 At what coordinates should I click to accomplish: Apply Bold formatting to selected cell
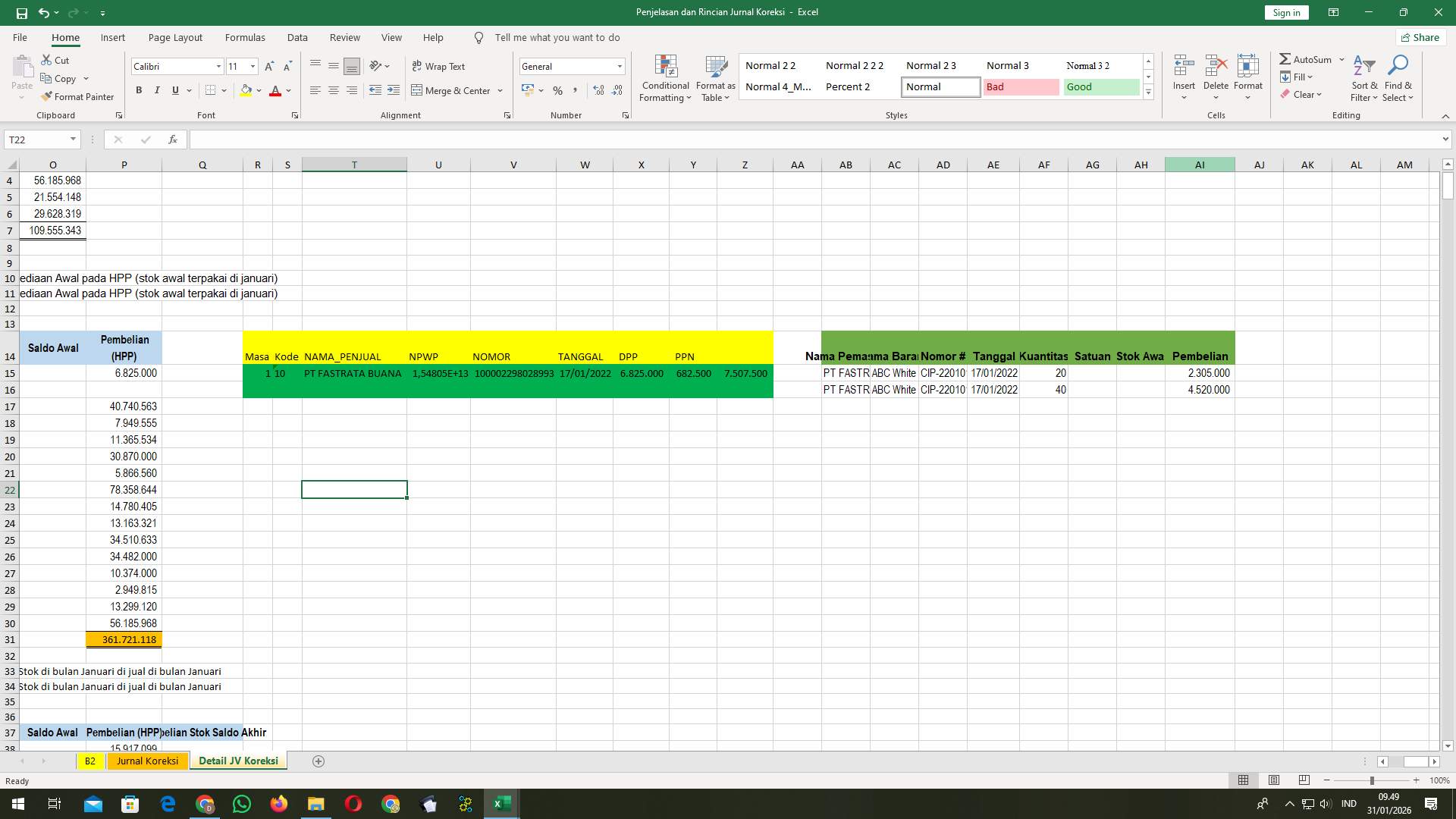[x=139, y=90]
